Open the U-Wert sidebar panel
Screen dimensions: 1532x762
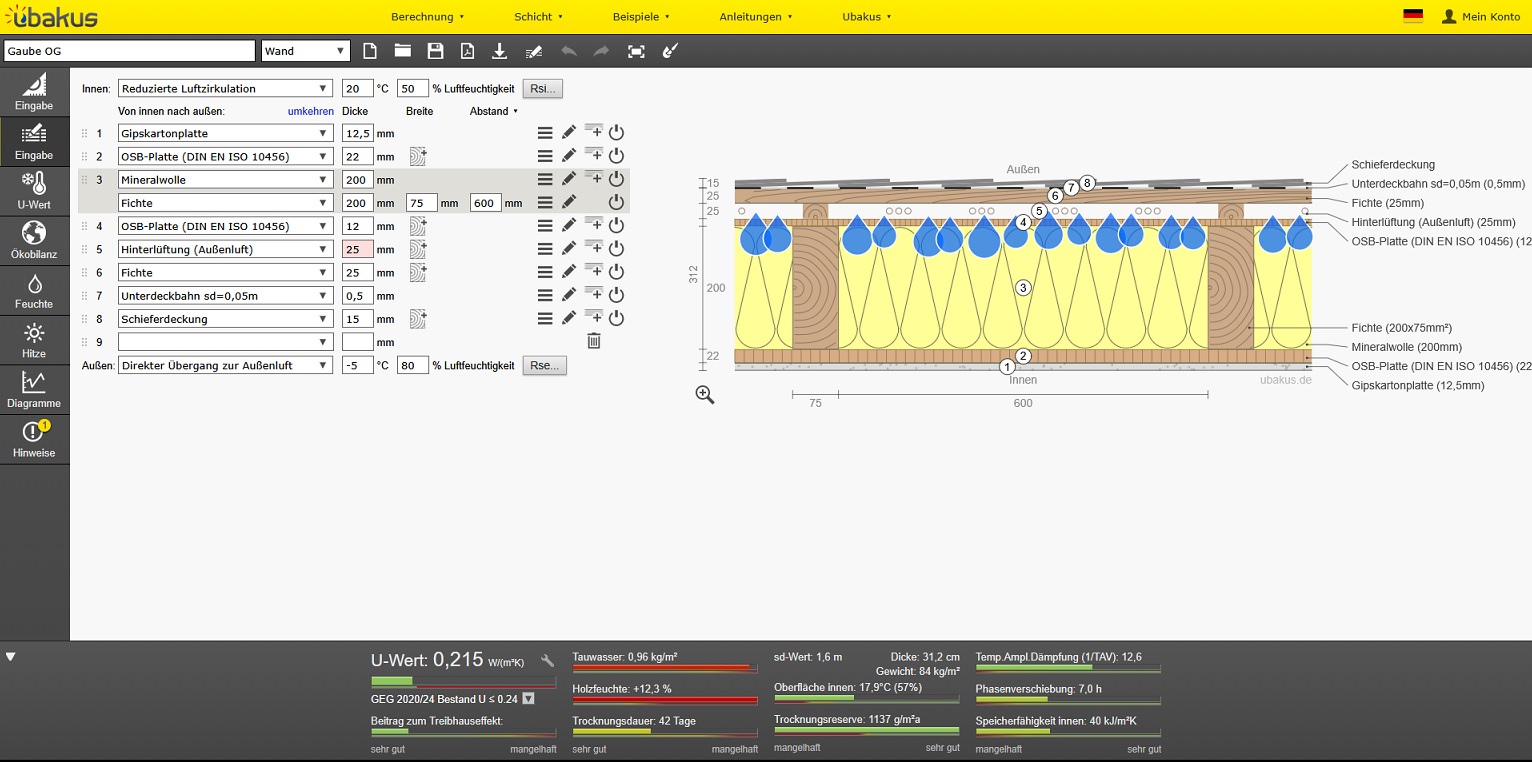pos(34,190)
